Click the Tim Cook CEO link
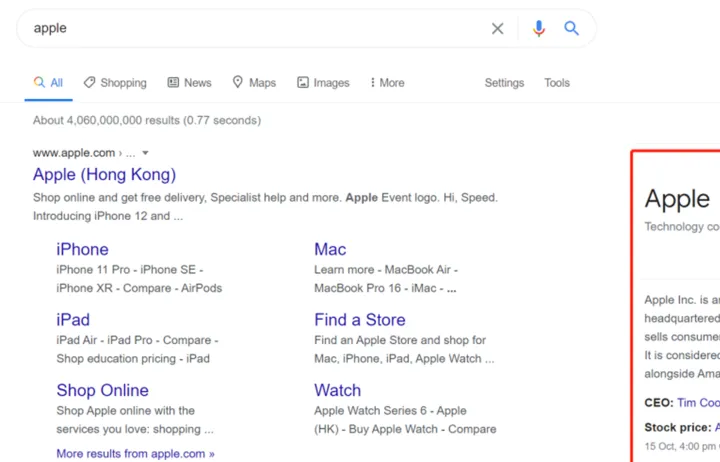Image resolution: width=720 pixels, height=462 pixels. pyautogui.click(x=698, y=403)
